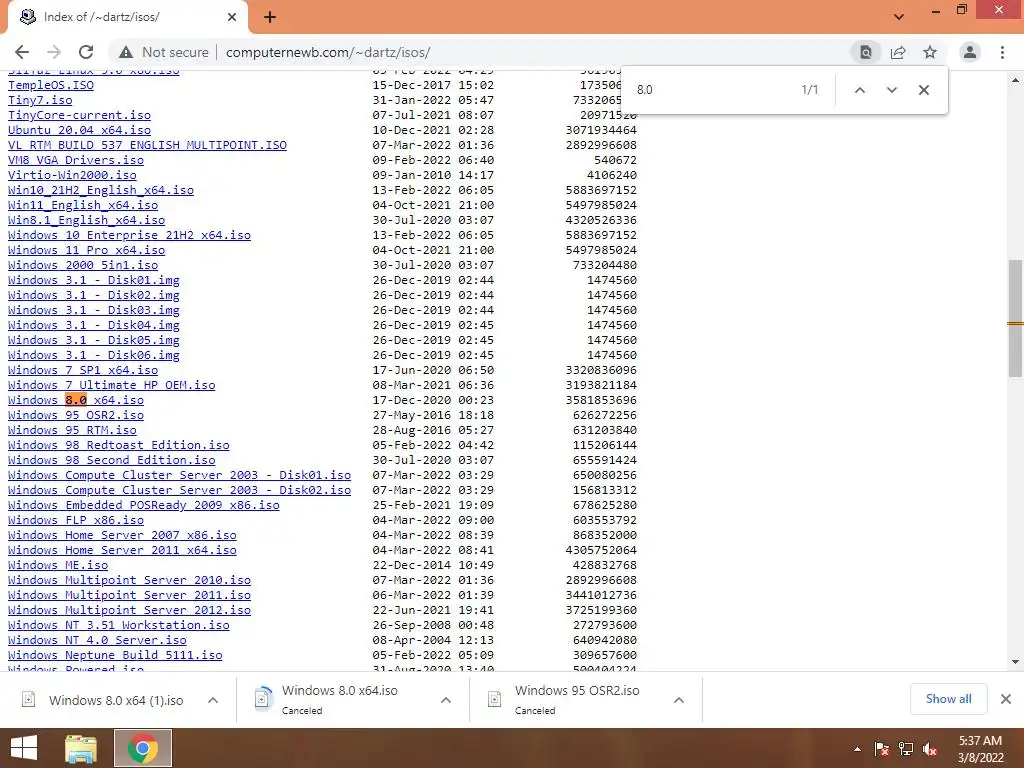1024x768 pixels.
Task: Download Ubuntu_20.04_x64.iso
Action: point(79,130)
